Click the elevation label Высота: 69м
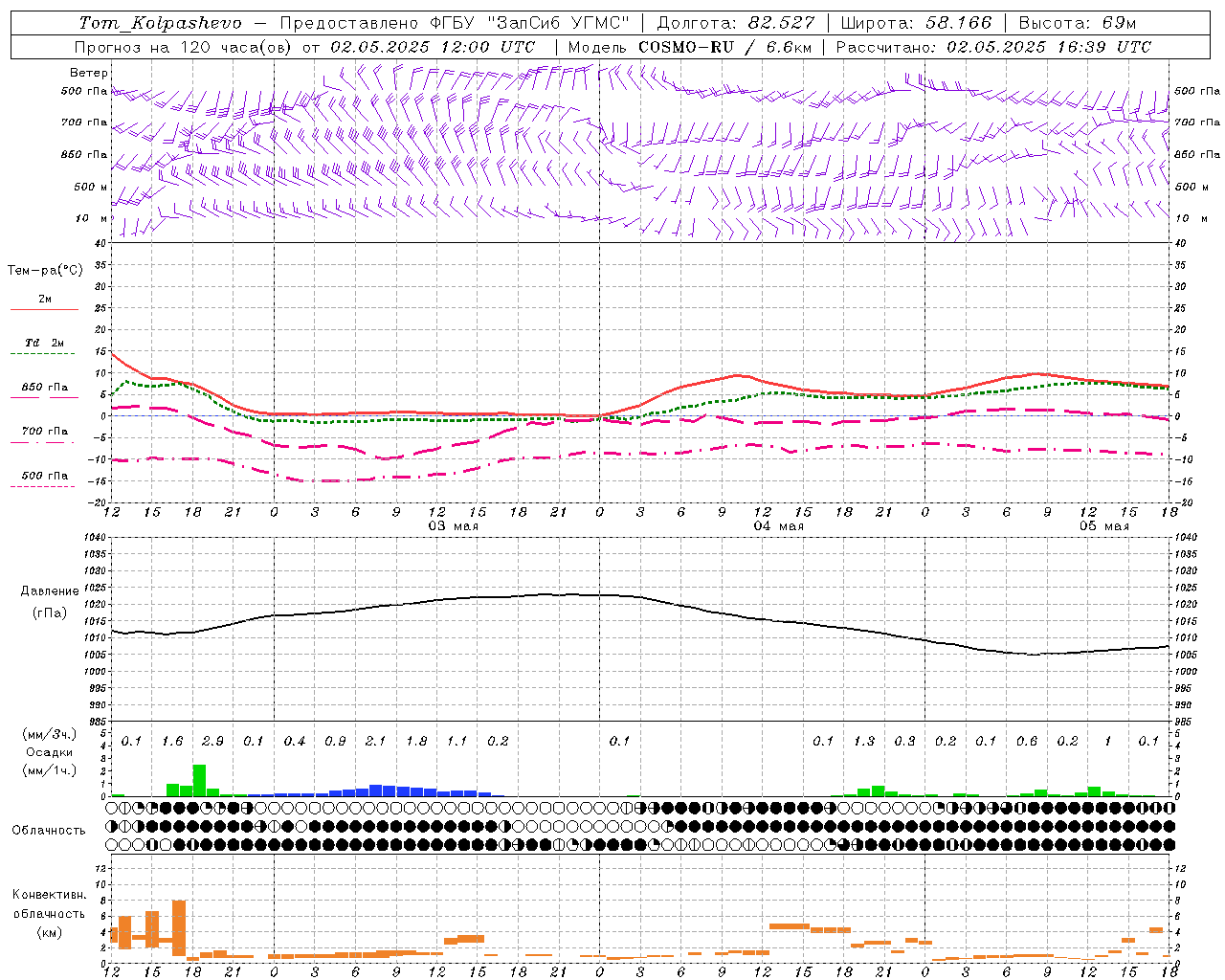Viewport: 1225px width, 980px height. coord(1078,23)
